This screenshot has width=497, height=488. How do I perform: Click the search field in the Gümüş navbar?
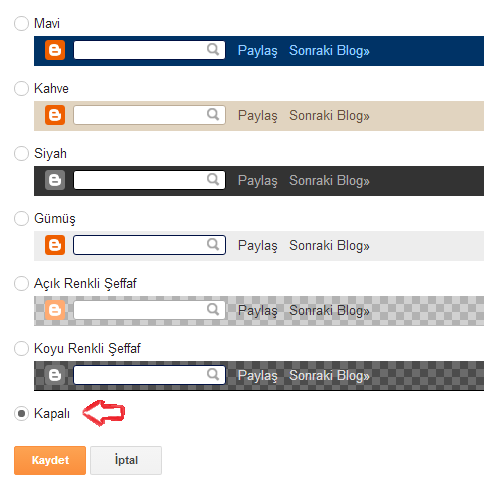tap(149, 245)
